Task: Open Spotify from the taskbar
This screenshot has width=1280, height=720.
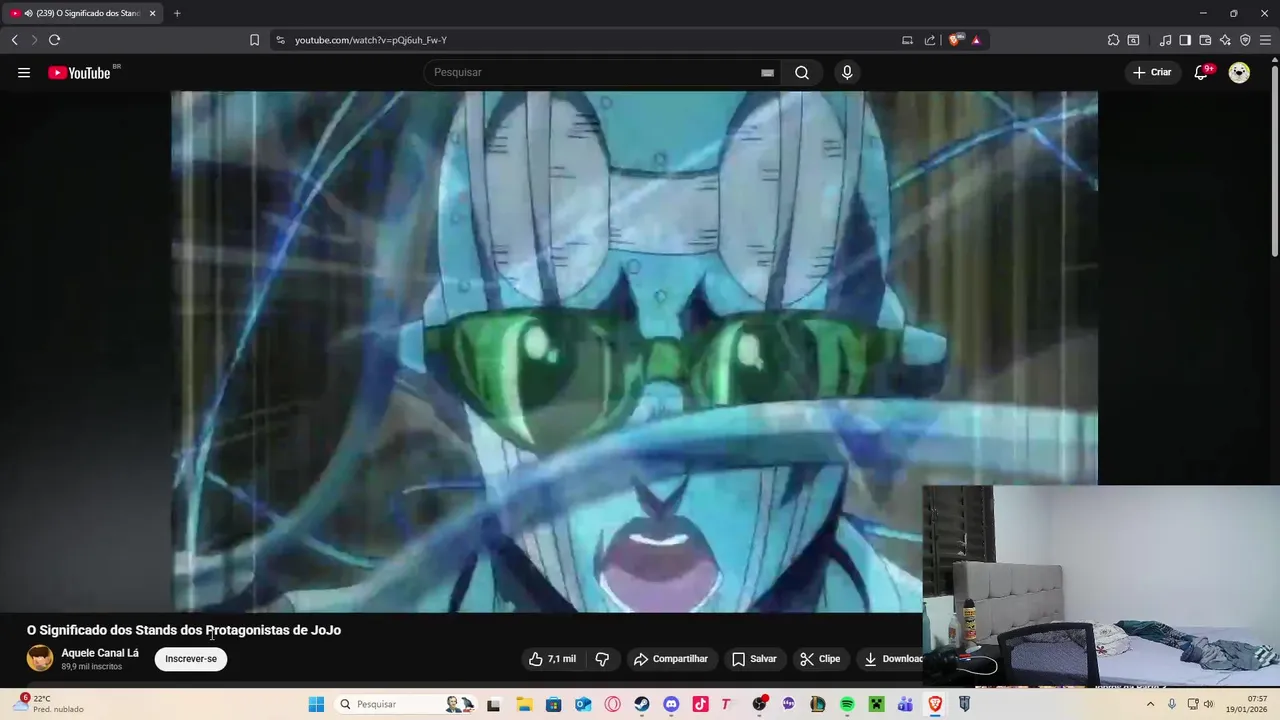Action: pyautogui.click(x=847, y=704)
